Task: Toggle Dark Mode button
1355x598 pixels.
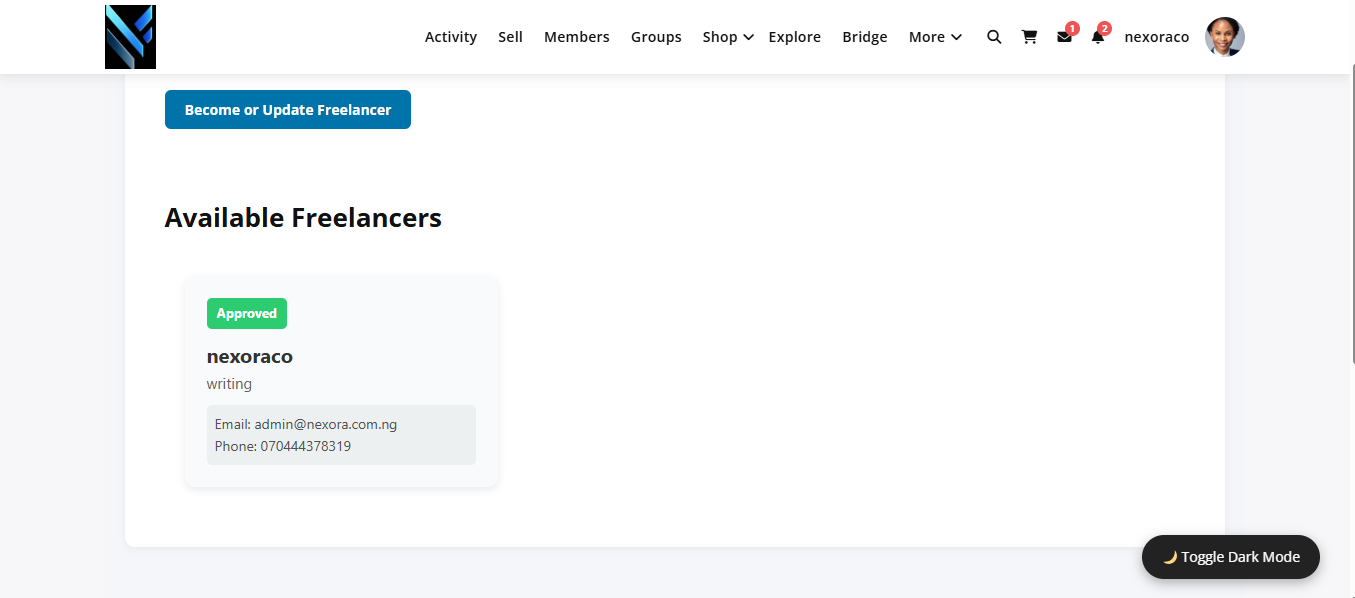Action: click(x=1231, y=557)
